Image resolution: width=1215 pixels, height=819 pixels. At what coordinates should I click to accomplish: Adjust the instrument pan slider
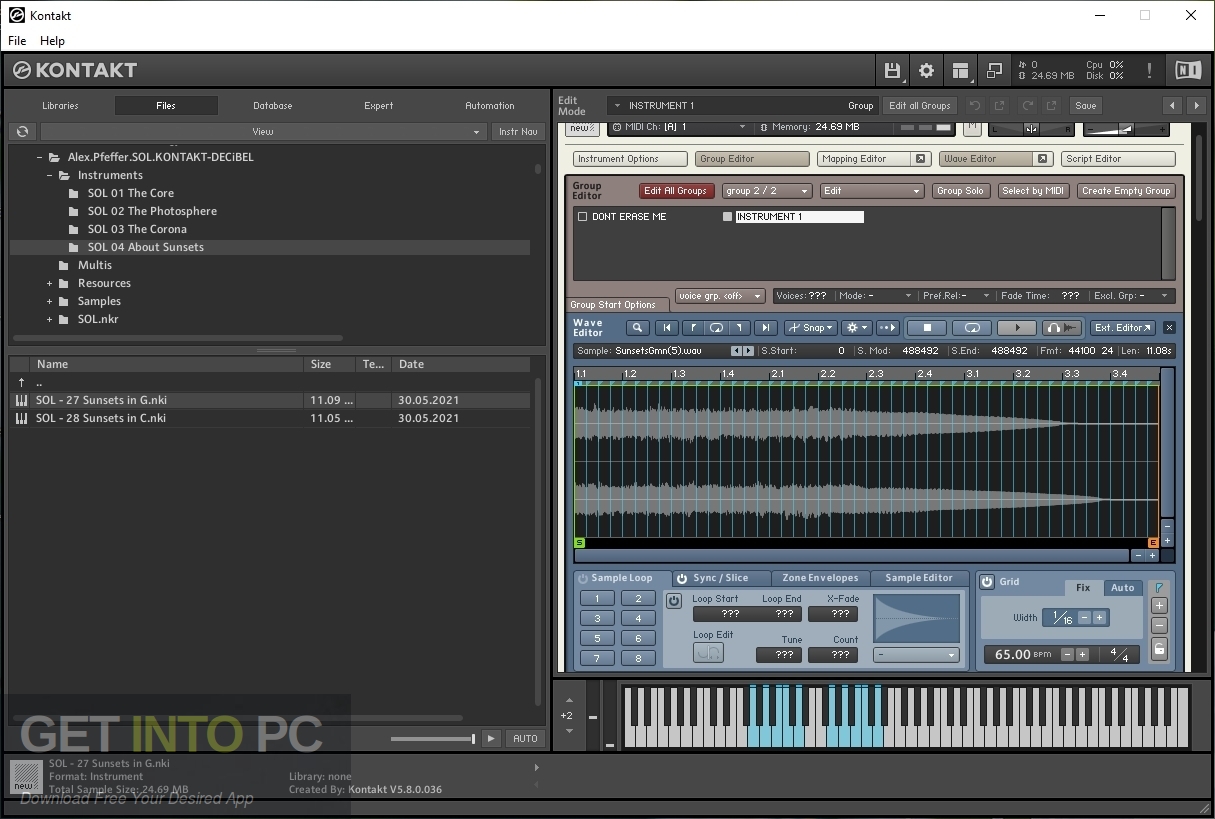tap(1031, 128)
